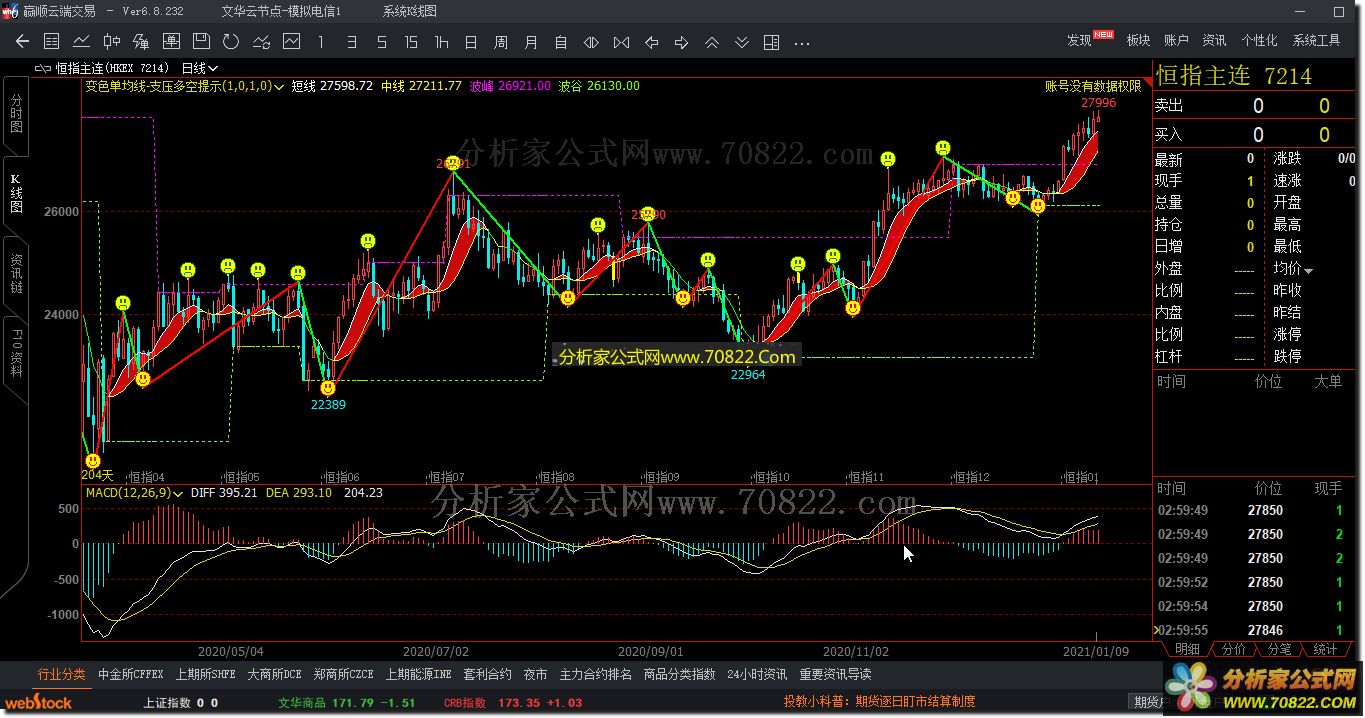The image size is (1365, 718).
Task: Select the 明细 tab
Action: [x=1187, y=650]
